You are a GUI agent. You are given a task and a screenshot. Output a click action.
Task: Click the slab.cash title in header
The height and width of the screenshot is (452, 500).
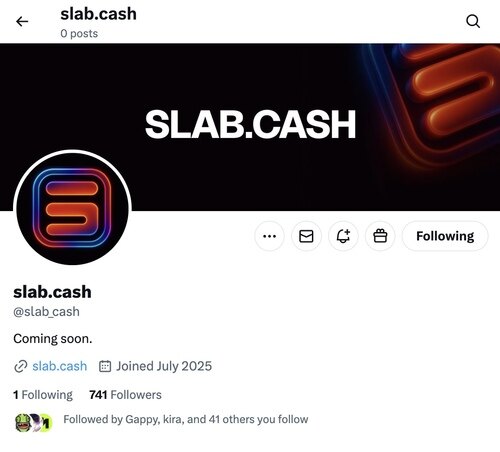point(98,14)
